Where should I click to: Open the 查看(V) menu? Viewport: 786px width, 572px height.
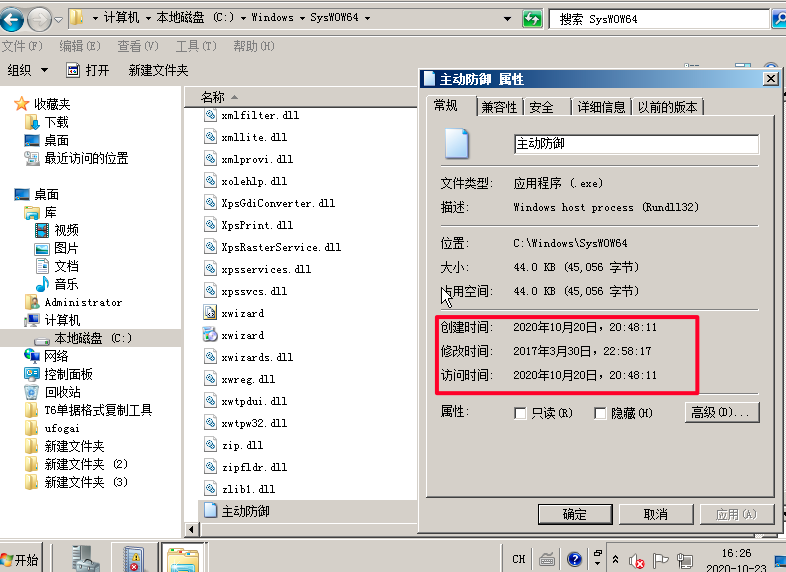(x=138, y=46)
